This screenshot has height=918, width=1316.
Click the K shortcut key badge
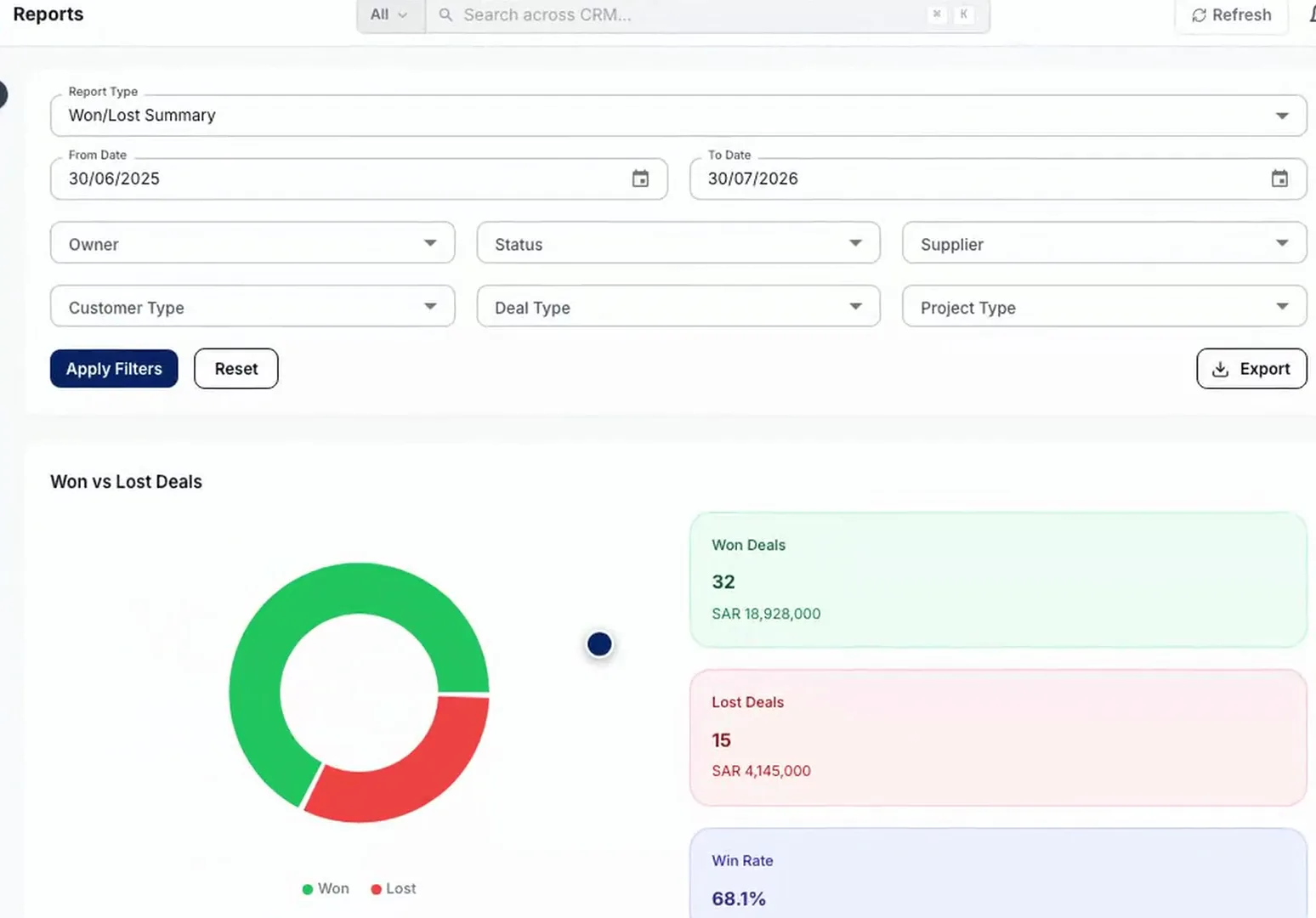[963, 14]
